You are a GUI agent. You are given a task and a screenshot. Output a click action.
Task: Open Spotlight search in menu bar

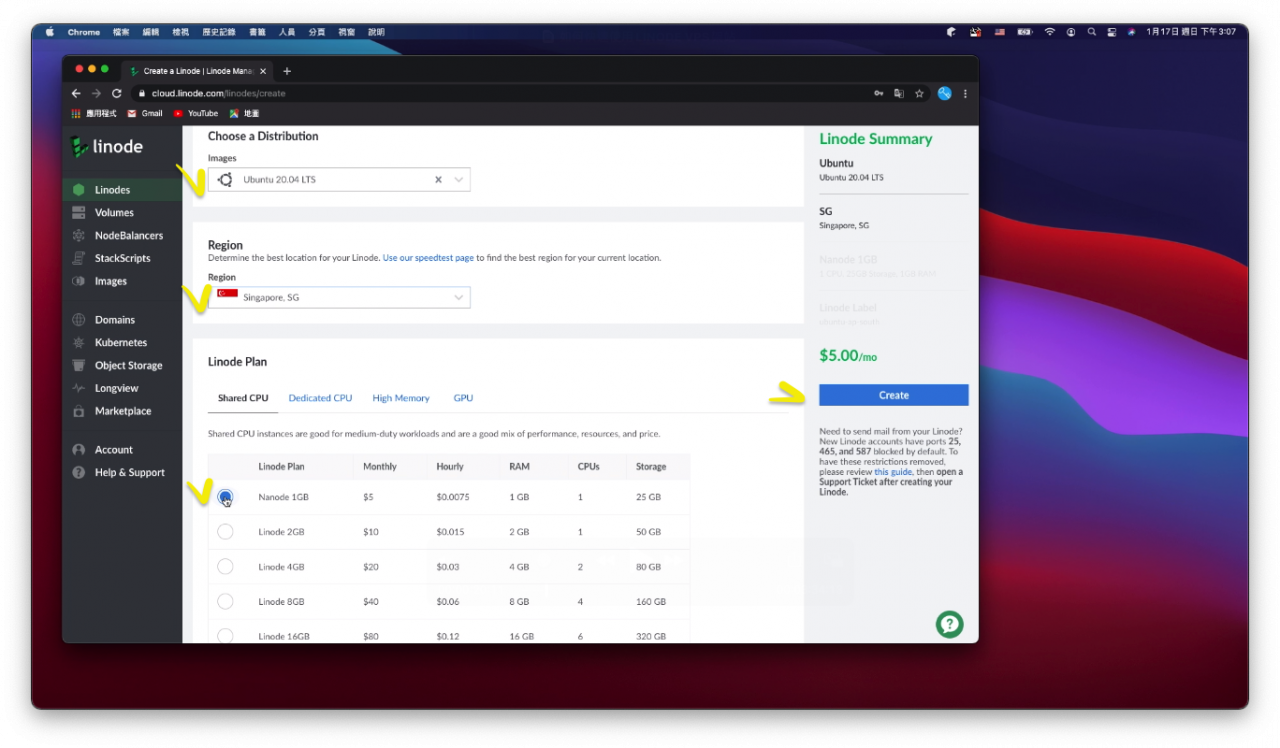tap(1092, 32)
